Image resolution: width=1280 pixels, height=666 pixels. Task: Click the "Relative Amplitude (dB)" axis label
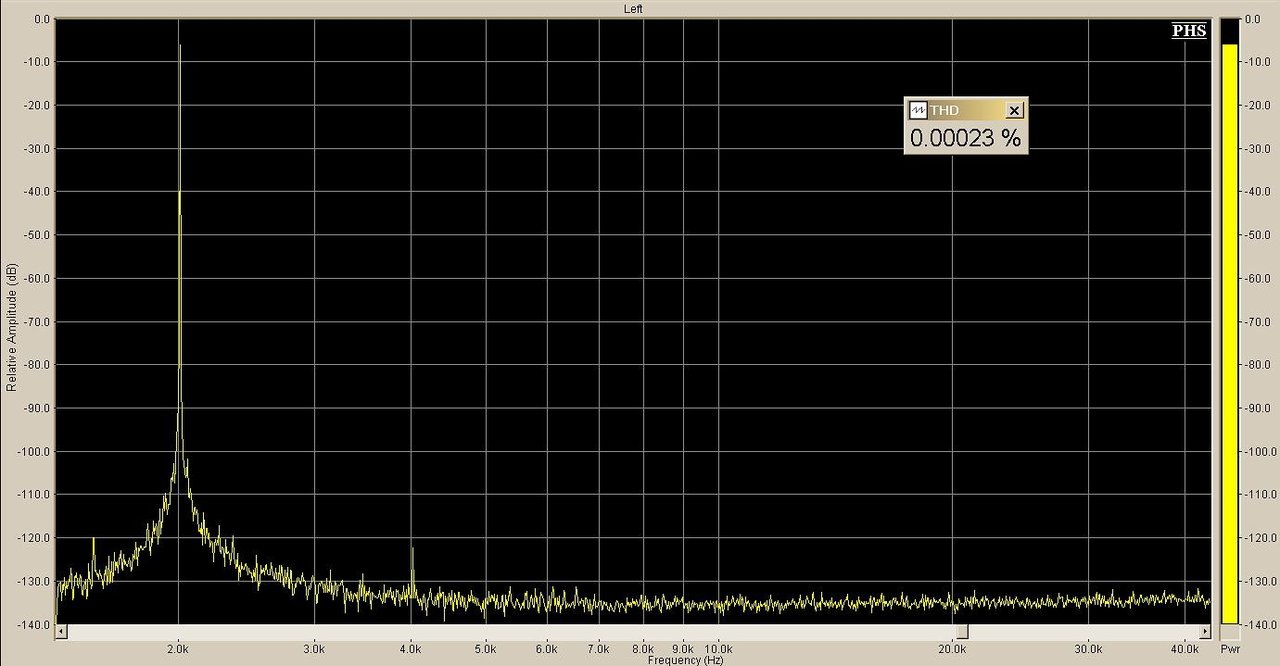click(11, 327)
